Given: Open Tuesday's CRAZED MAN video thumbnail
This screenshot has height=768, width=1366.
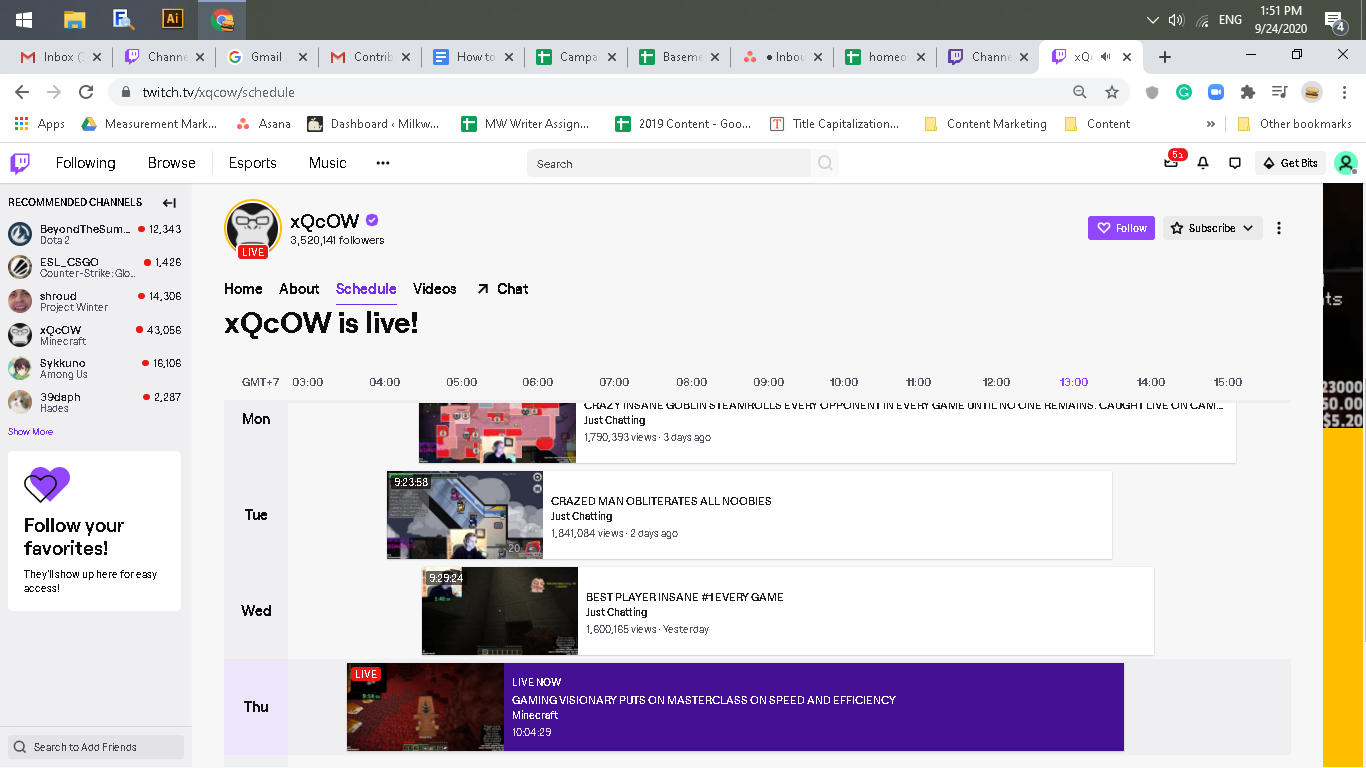Looking at the screenshot, I should click(x=465, y=515).
